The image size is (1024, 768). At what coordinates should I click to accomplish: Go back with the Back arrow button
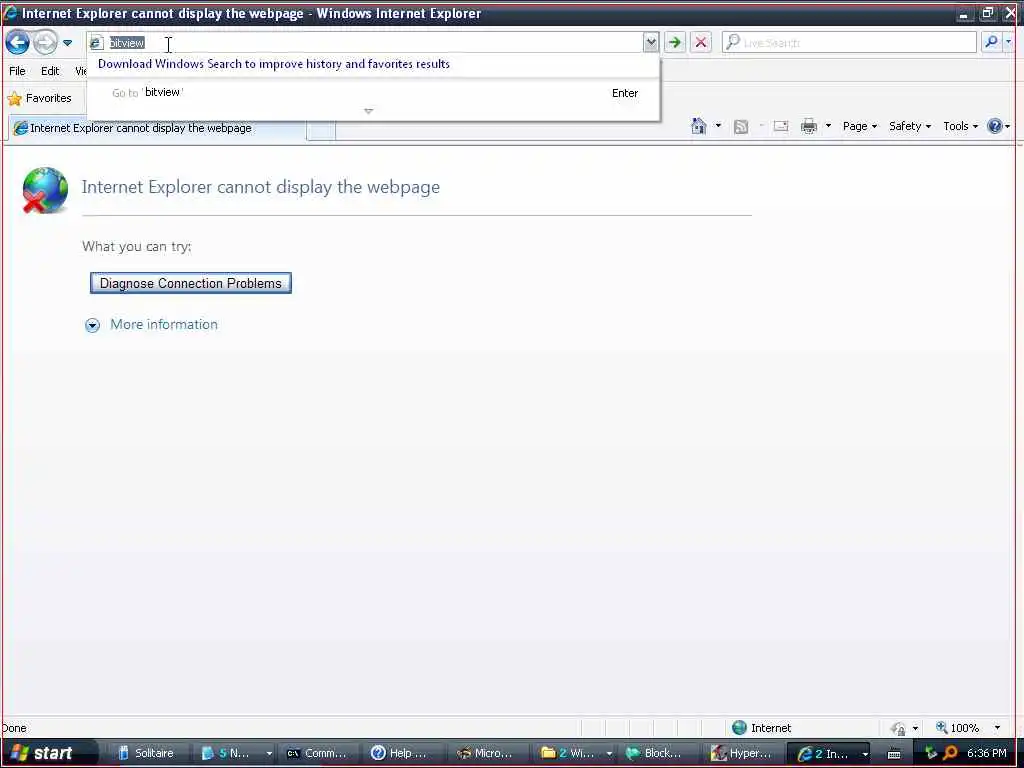pos(18,43)
